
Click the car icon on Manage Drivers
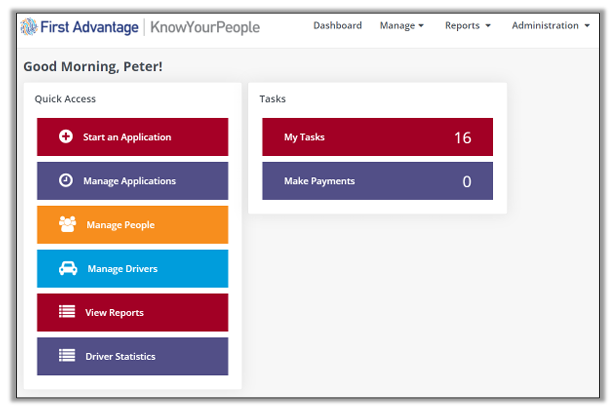pos(68,269)
